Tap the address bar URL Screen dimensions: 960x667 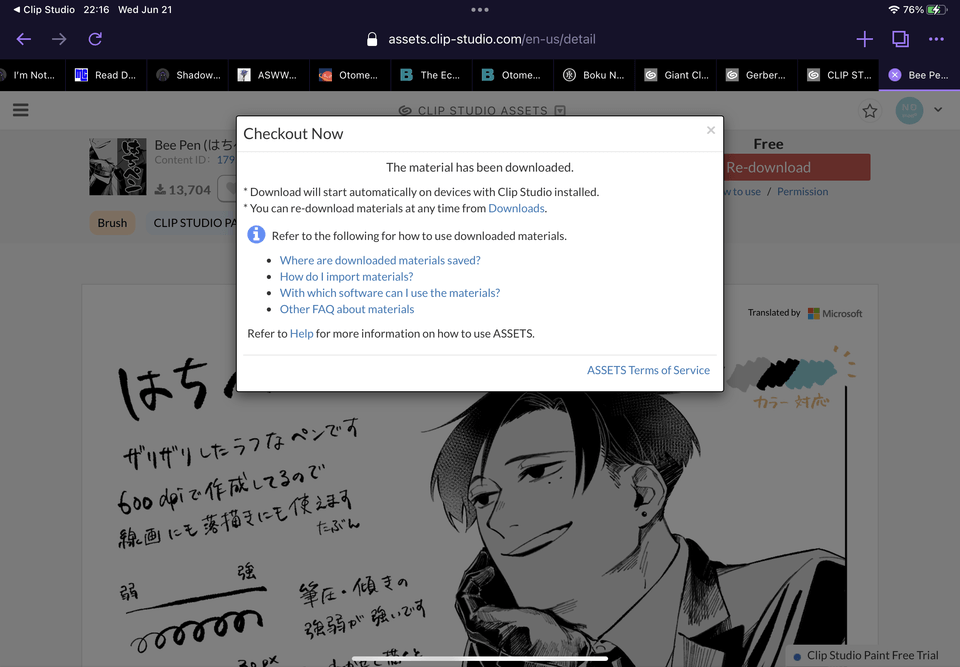pos(492,39)
